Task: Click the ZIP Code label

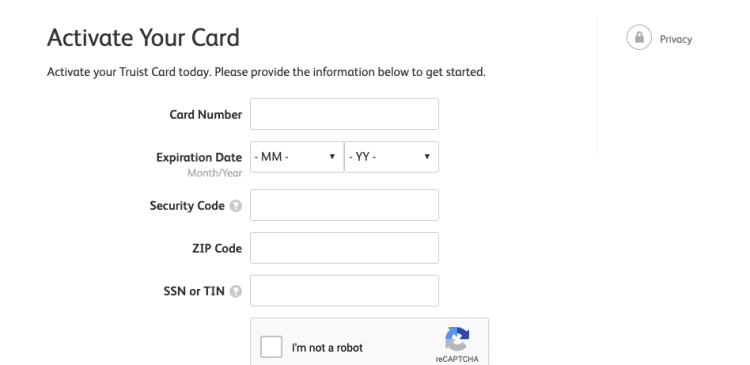Action: (217, 248)
